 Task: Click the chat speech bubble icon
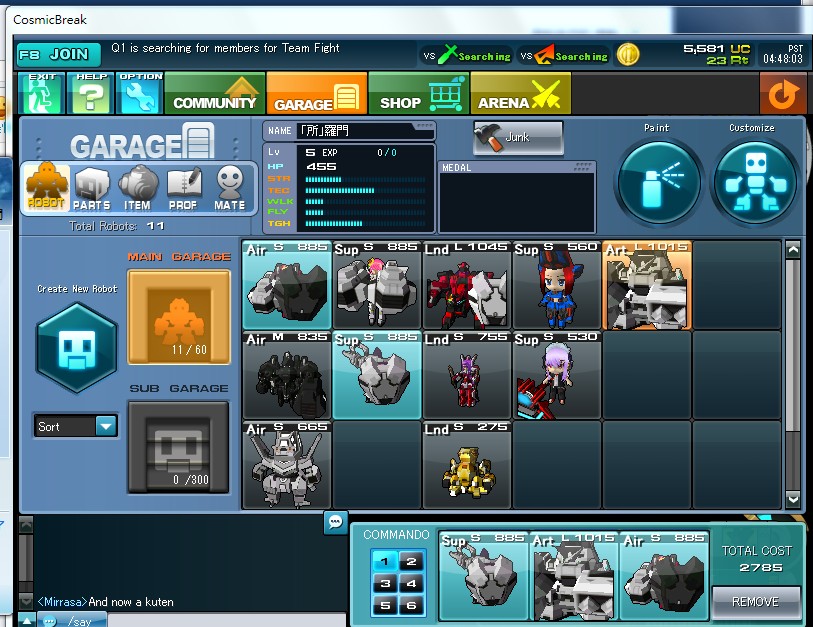coord(335,522)
